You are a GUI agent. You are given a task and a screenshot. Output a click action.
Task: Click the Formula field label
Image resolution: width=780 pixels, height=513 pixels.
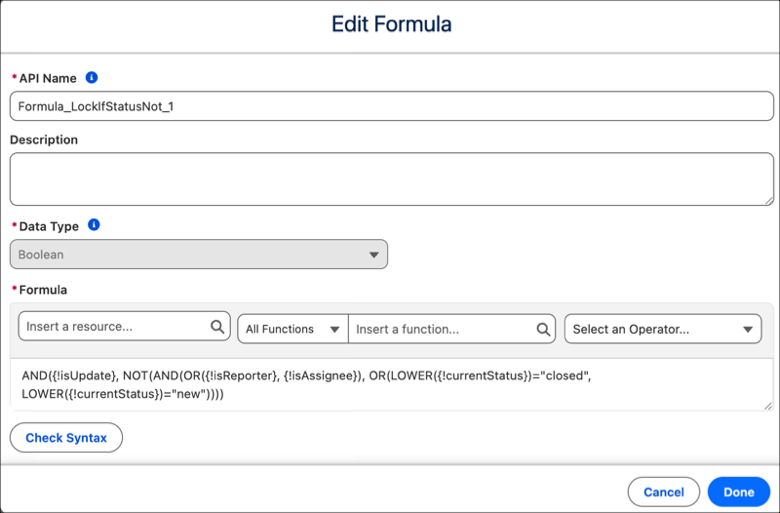point(43,290)
